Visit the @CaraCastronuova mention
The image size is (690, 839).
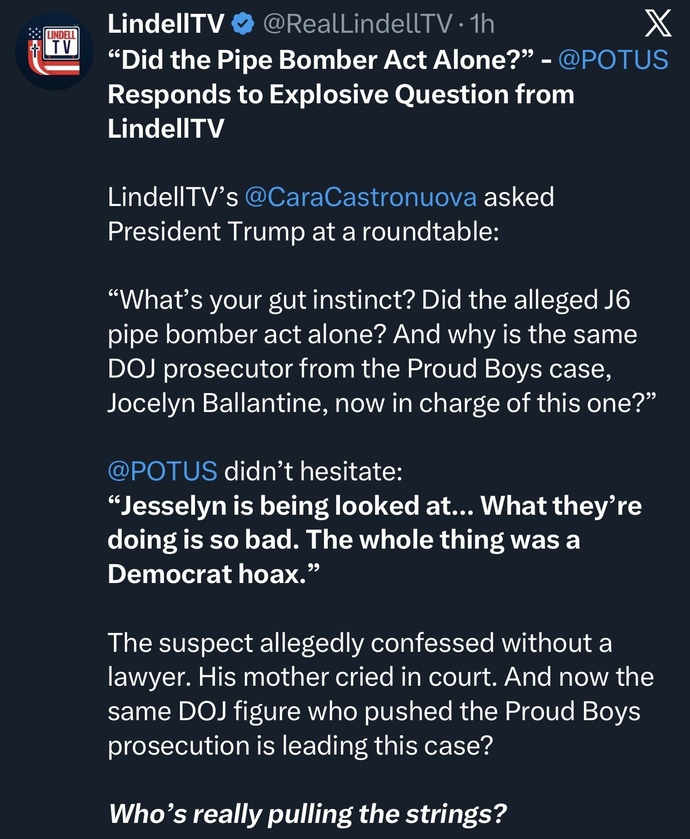[361, 197]
